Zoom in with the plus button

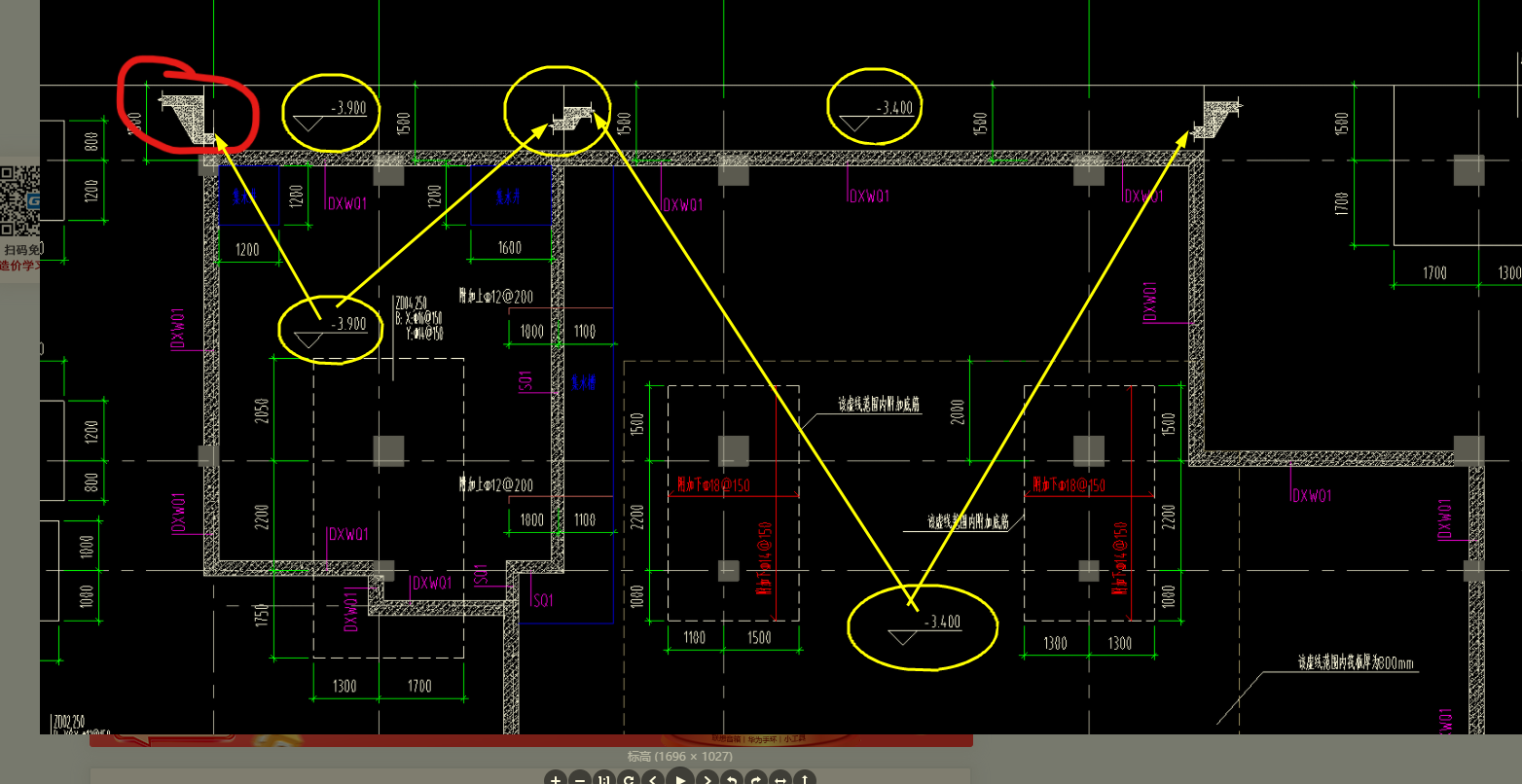pos(555,779)
